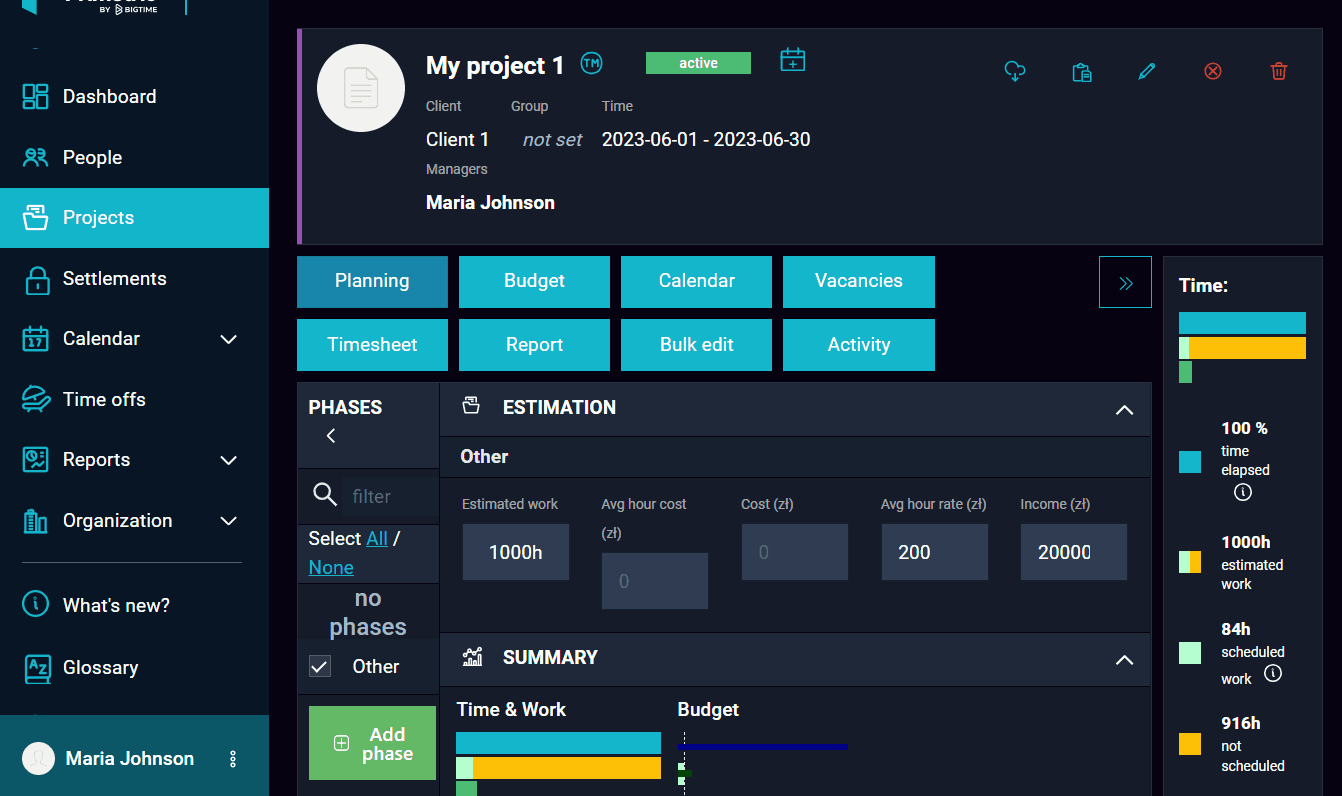Open user options dots beside Maria Johnson
The image size is (1342, 796).
(233, 759)
